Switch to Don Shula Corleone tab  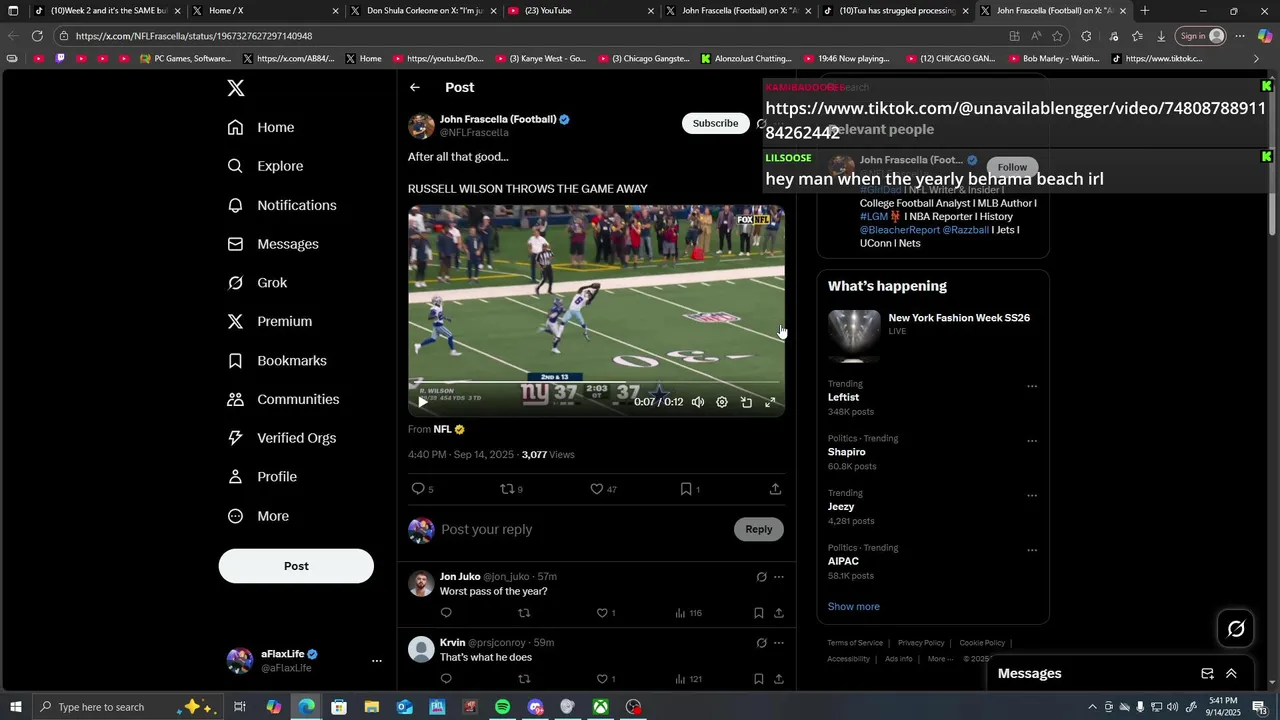(x=422, y=11)
